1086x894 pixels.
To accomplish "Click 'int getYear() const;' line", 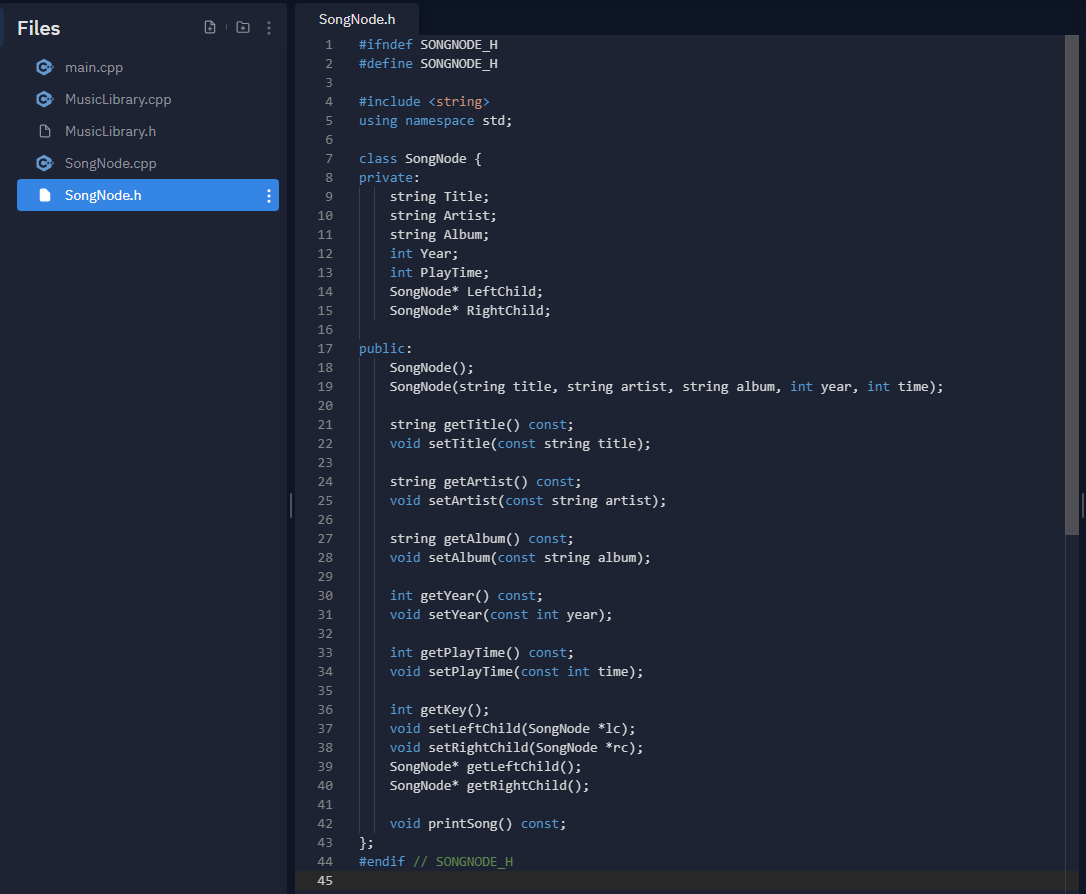I will click(466, 596).
